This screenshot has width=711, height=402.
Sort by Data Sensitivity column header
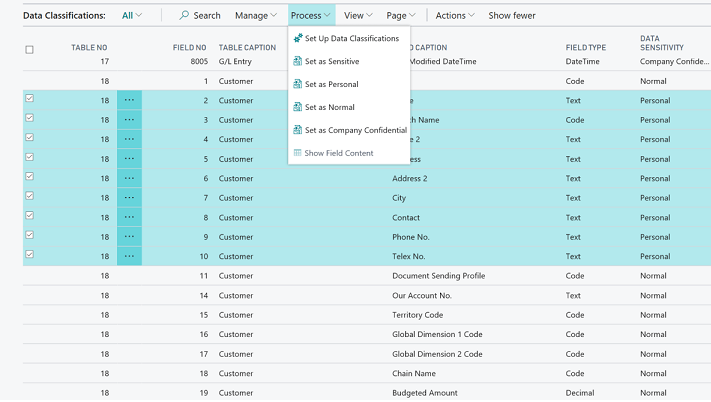coord(662,43)
